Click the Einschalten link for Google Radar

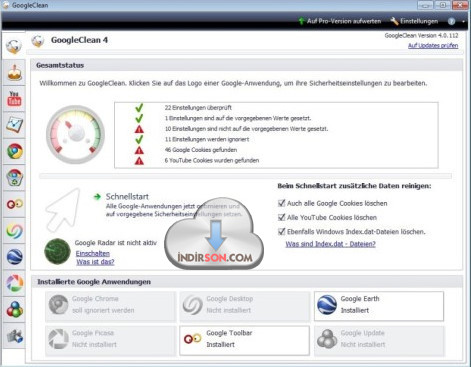tap(93, 253)
